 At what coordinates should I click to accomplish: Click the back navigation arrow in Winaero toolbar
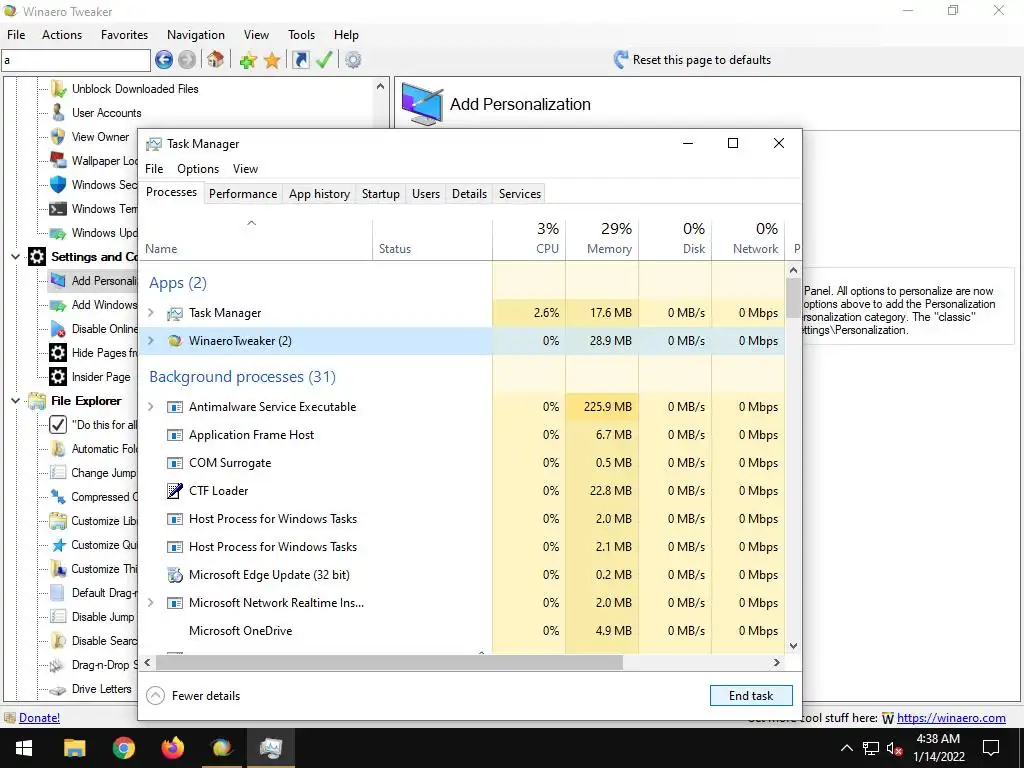pyautogui.click(x=164, y=60)
